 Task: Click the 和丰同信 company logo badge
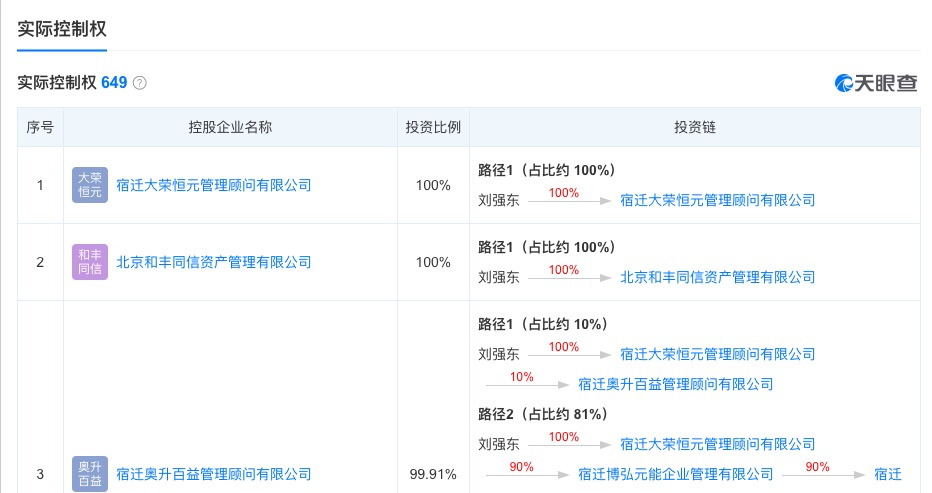(89, 262)
